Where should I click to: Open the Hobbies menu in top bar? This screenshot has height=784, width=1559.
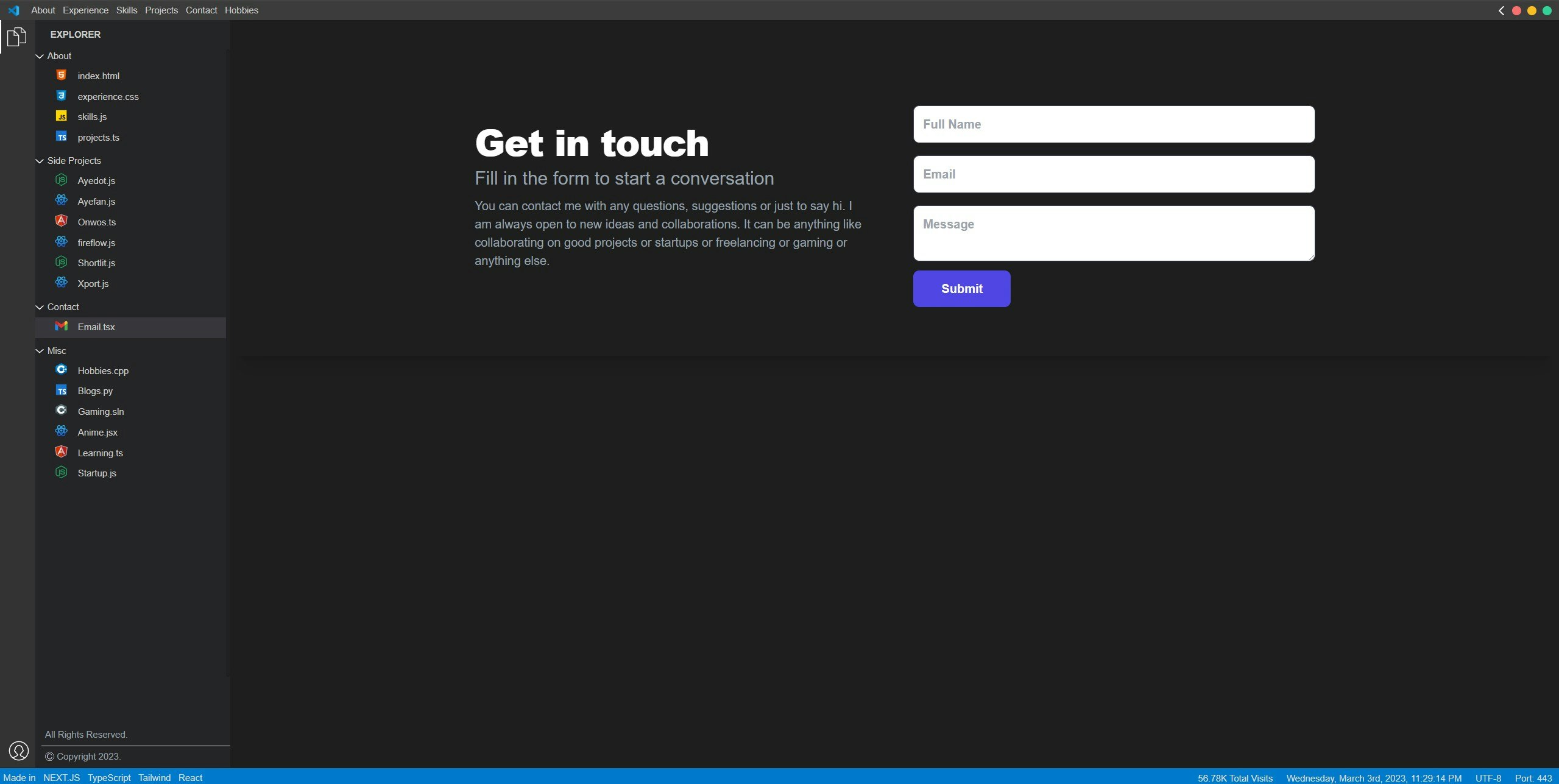point(241,10)
